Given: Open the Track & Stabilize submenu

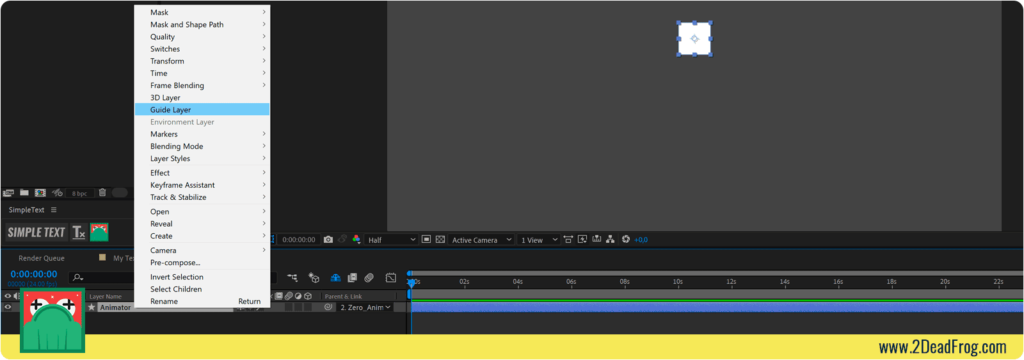Looking at the screenshot, I should point(202,197).
